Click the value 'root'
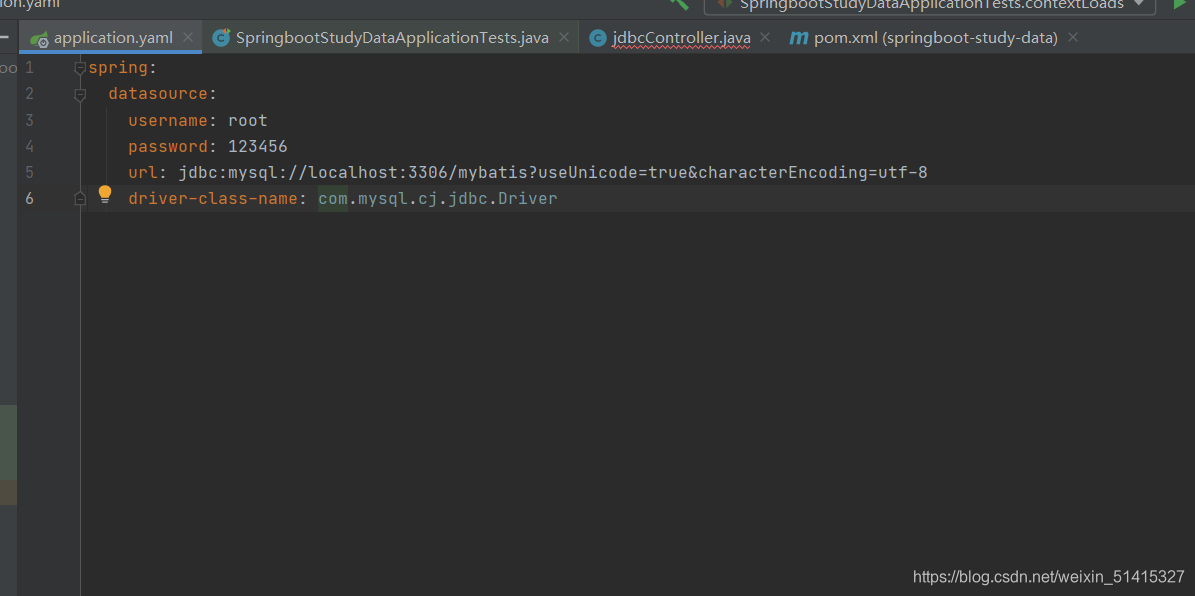1195x596 pixels. click(248, 120)
